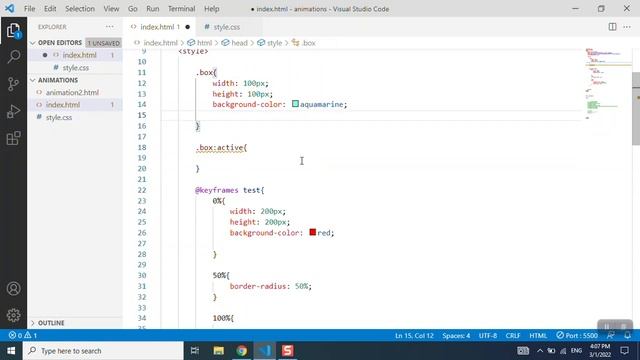Screen dimensions: 640x360
Task: Open the Extensions view
Action: 13,138
